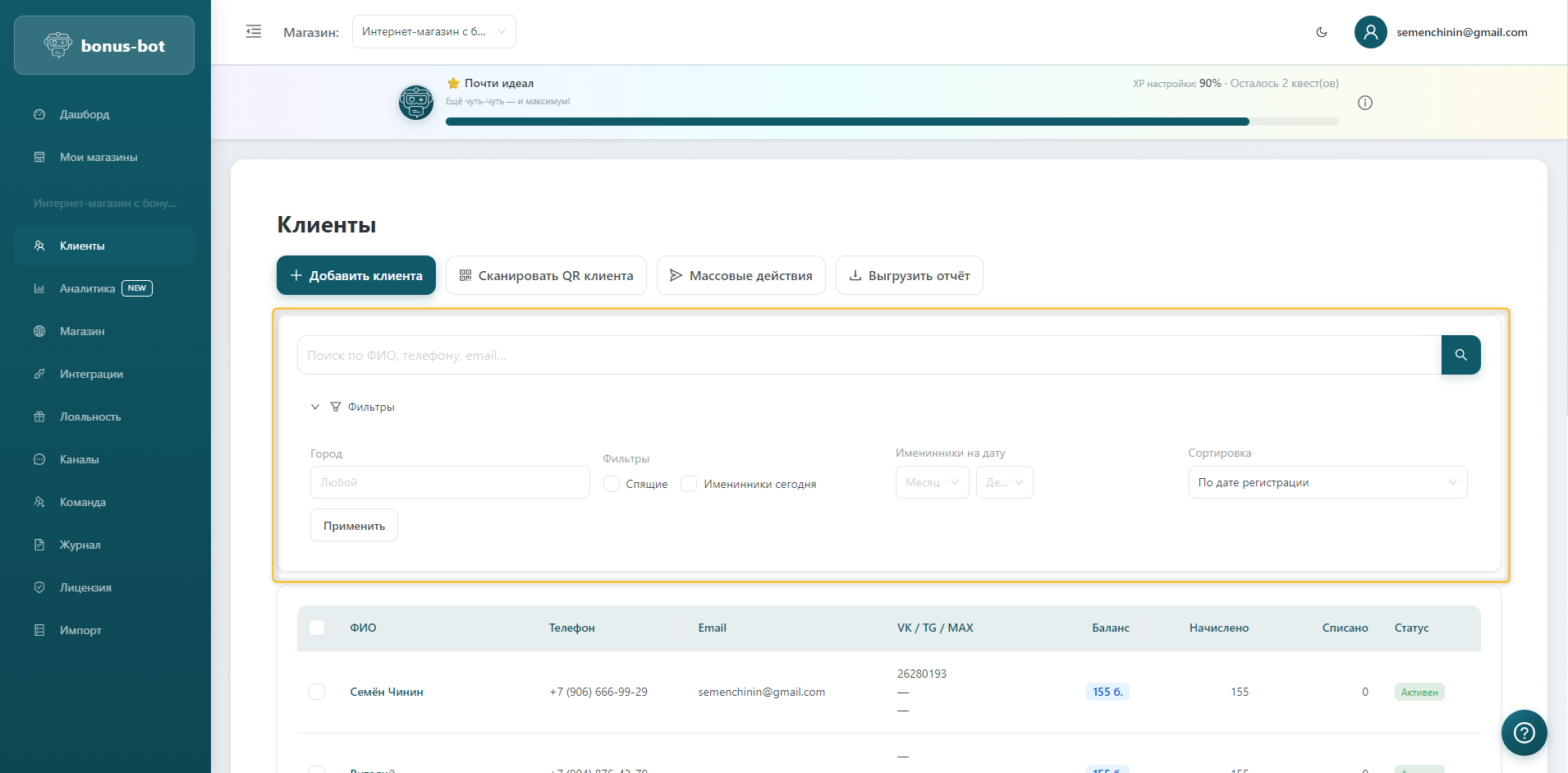The image size is (1568, 773).
Task: Open the help question mark bubble
Action: tap(1524, 732)
